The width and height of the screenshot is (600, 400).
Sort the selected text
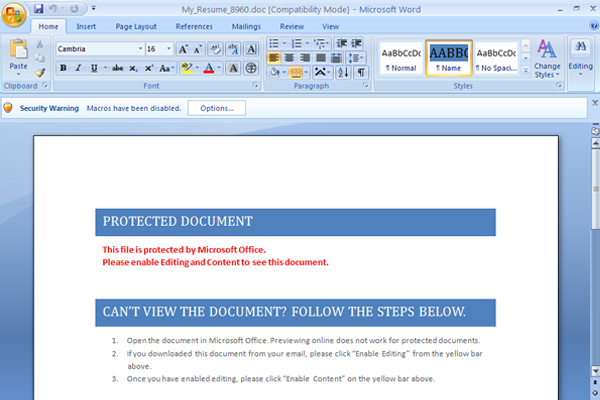(x=343, y=72)
